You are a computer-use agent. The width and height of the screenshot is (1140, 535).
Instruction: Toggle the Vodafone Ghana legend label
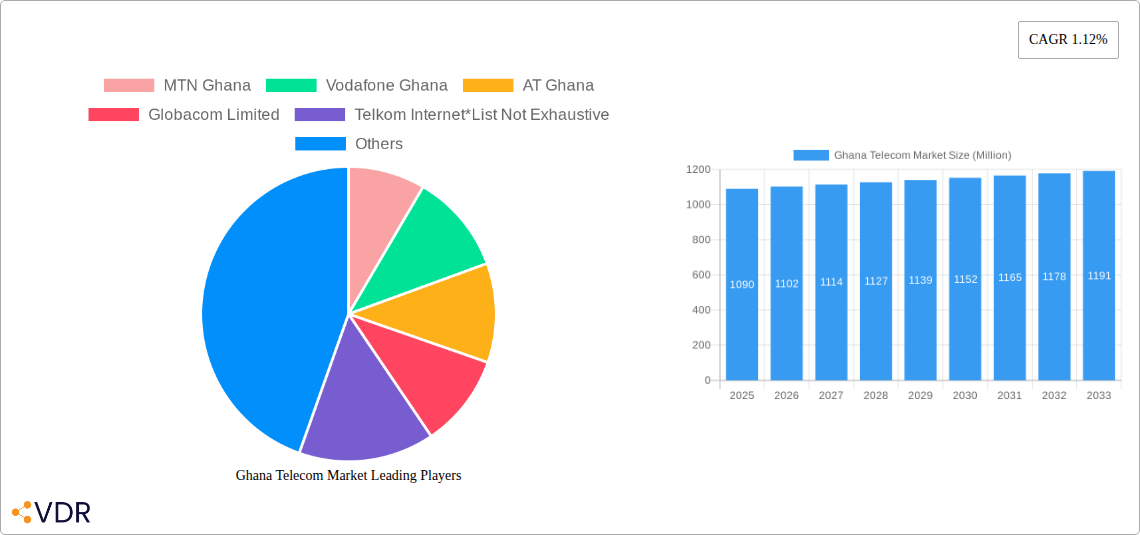(387, 86)
